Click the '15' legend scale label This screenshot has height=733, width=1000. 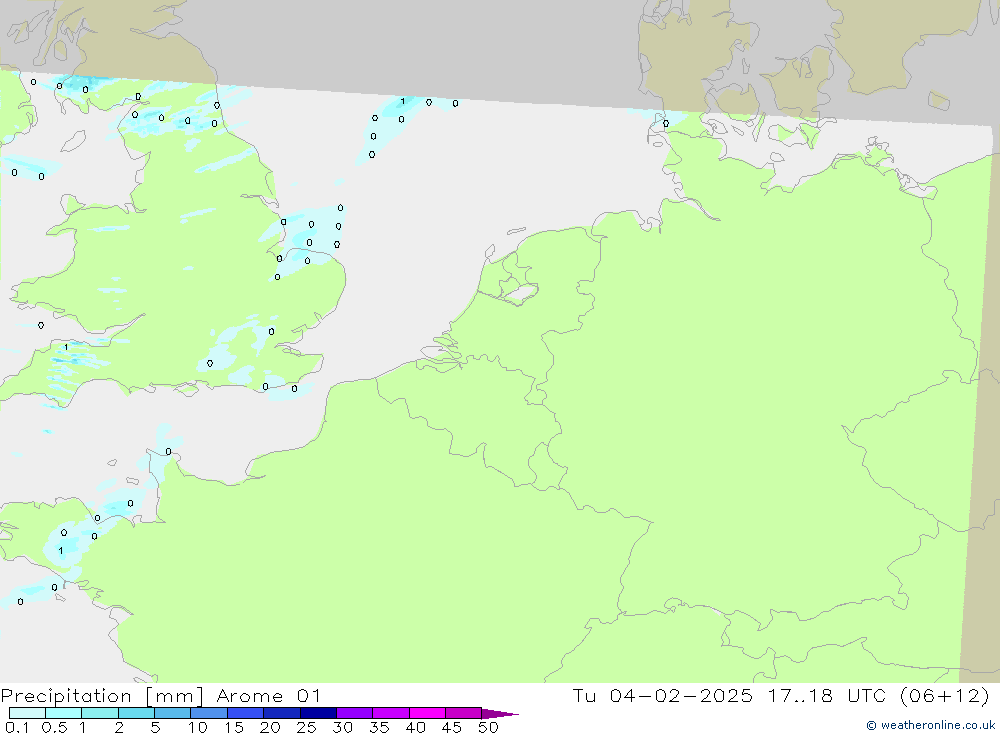click(x=234, y=727)
